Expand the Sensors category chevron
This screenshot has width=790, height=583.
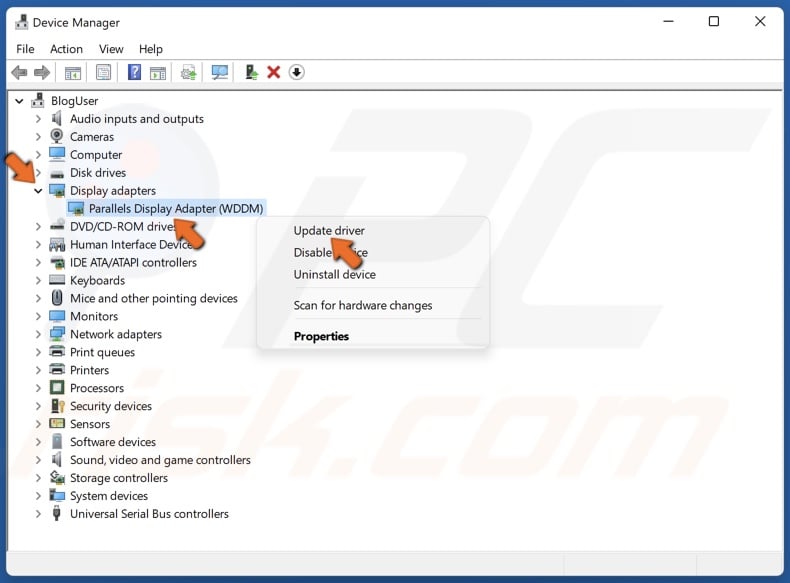tap(38, 424)
